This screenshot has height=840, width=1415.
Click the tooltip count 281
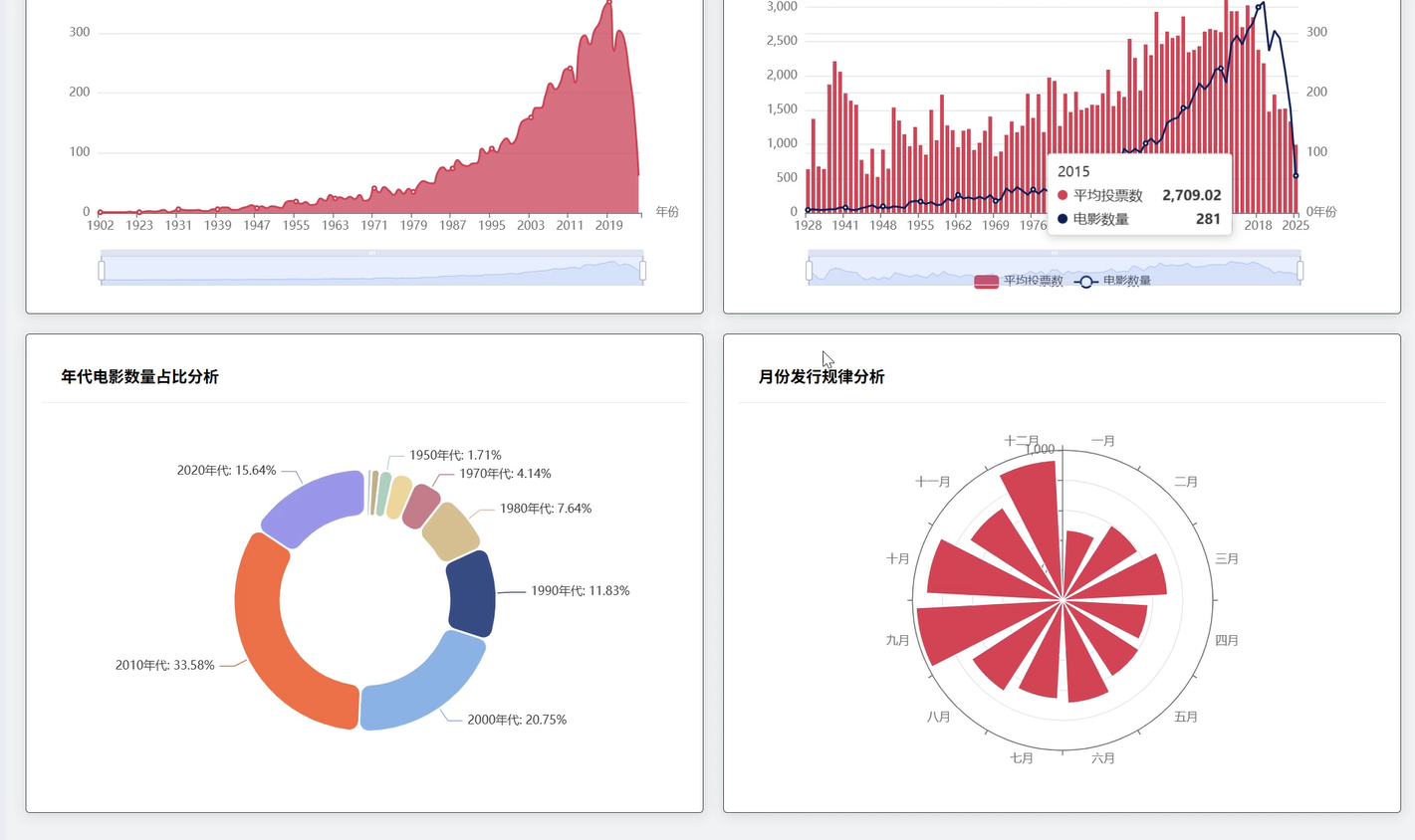1208,219
